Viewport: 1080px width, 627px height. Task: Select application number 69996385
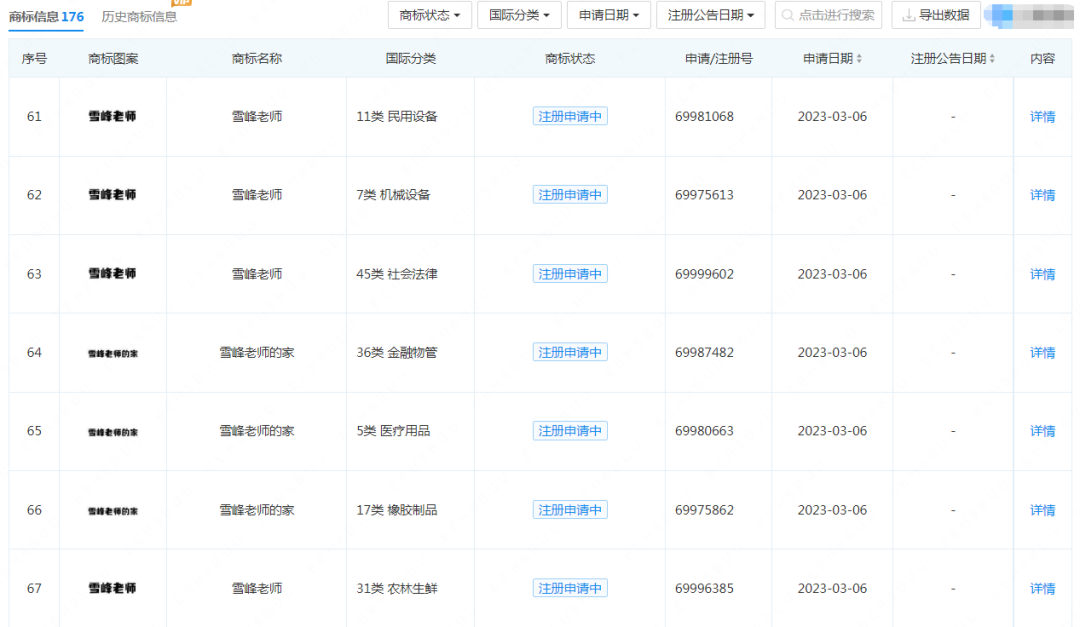704,588
